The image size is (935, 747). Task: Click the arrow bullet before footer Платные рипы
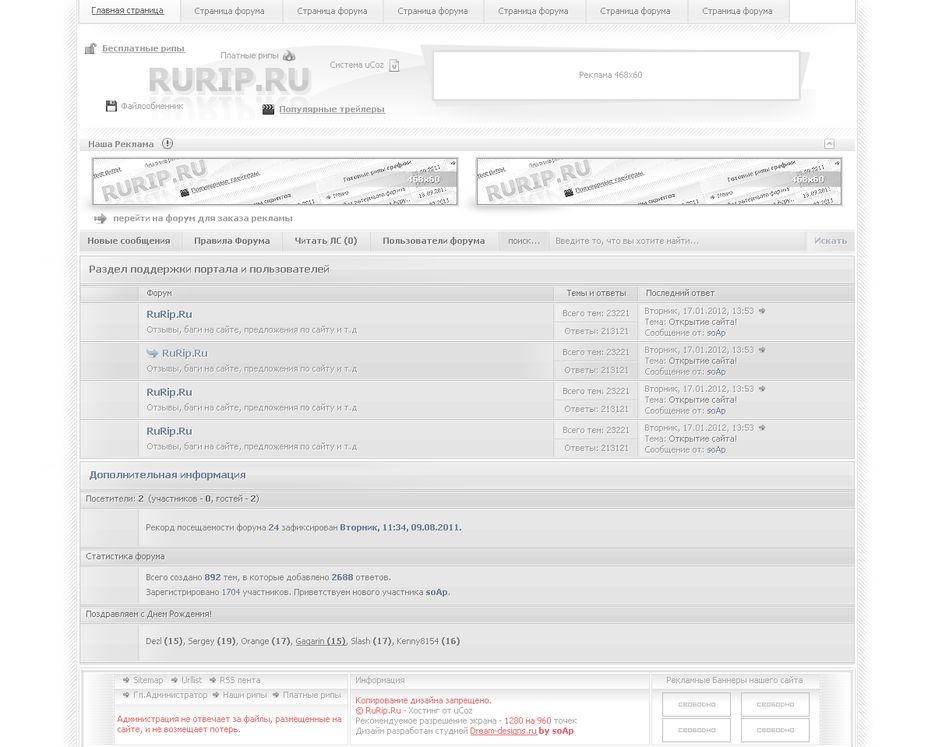[276, 695]
